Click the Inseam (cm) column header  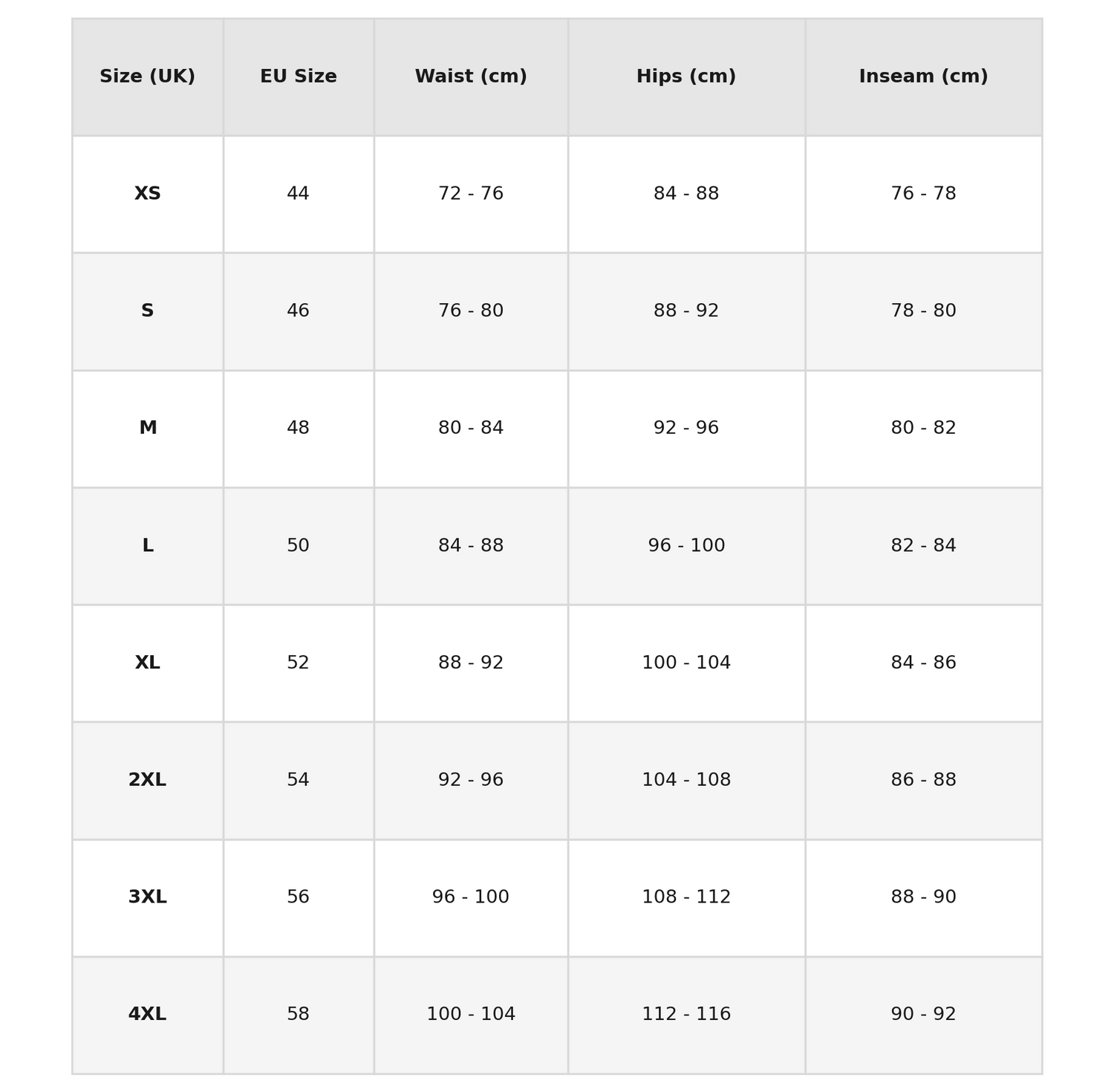coord(924,77)
